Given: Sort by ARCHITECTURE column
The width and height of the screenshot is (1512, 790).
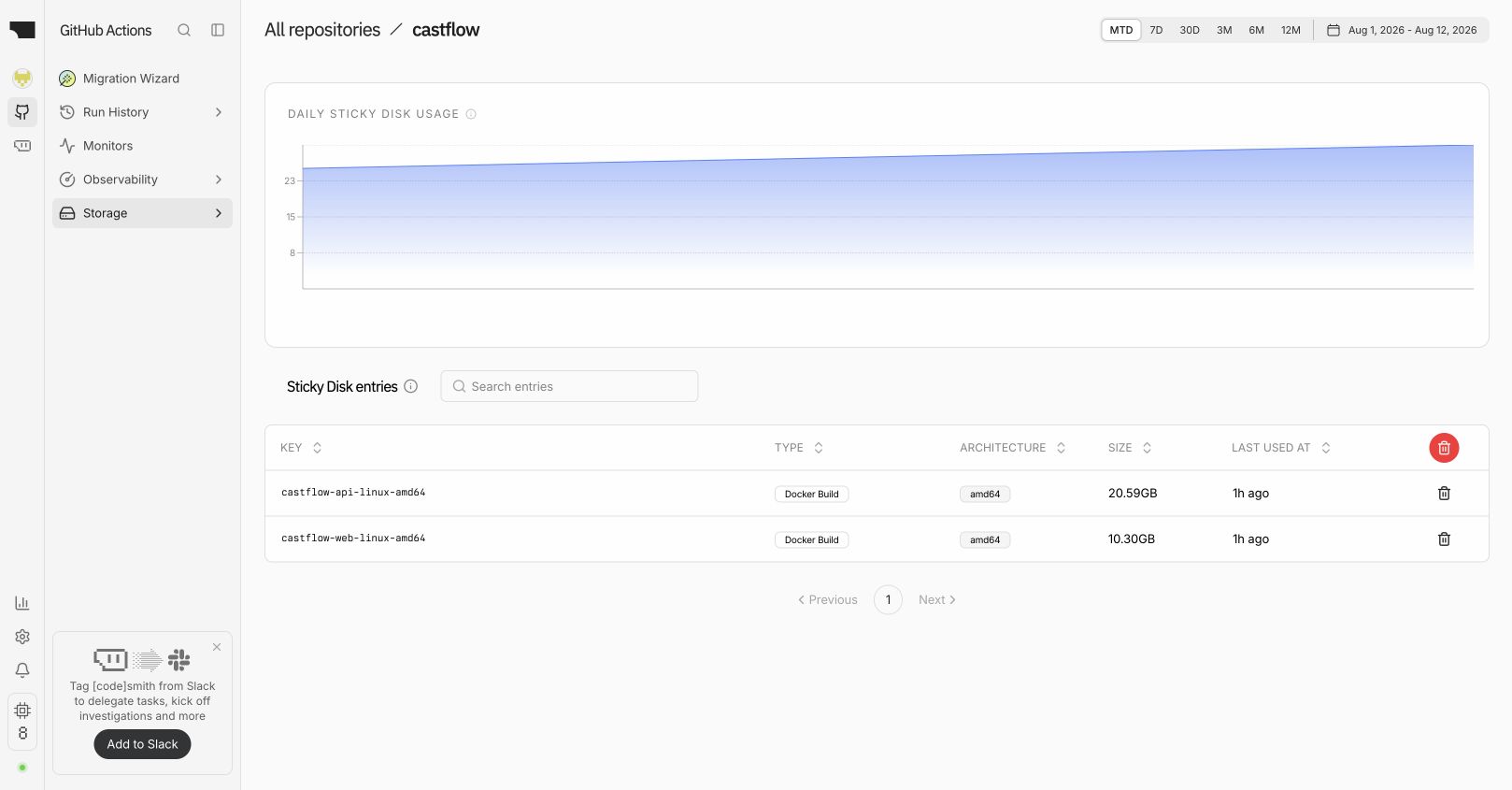Looking at the screenshot, I should [1013, 448].
